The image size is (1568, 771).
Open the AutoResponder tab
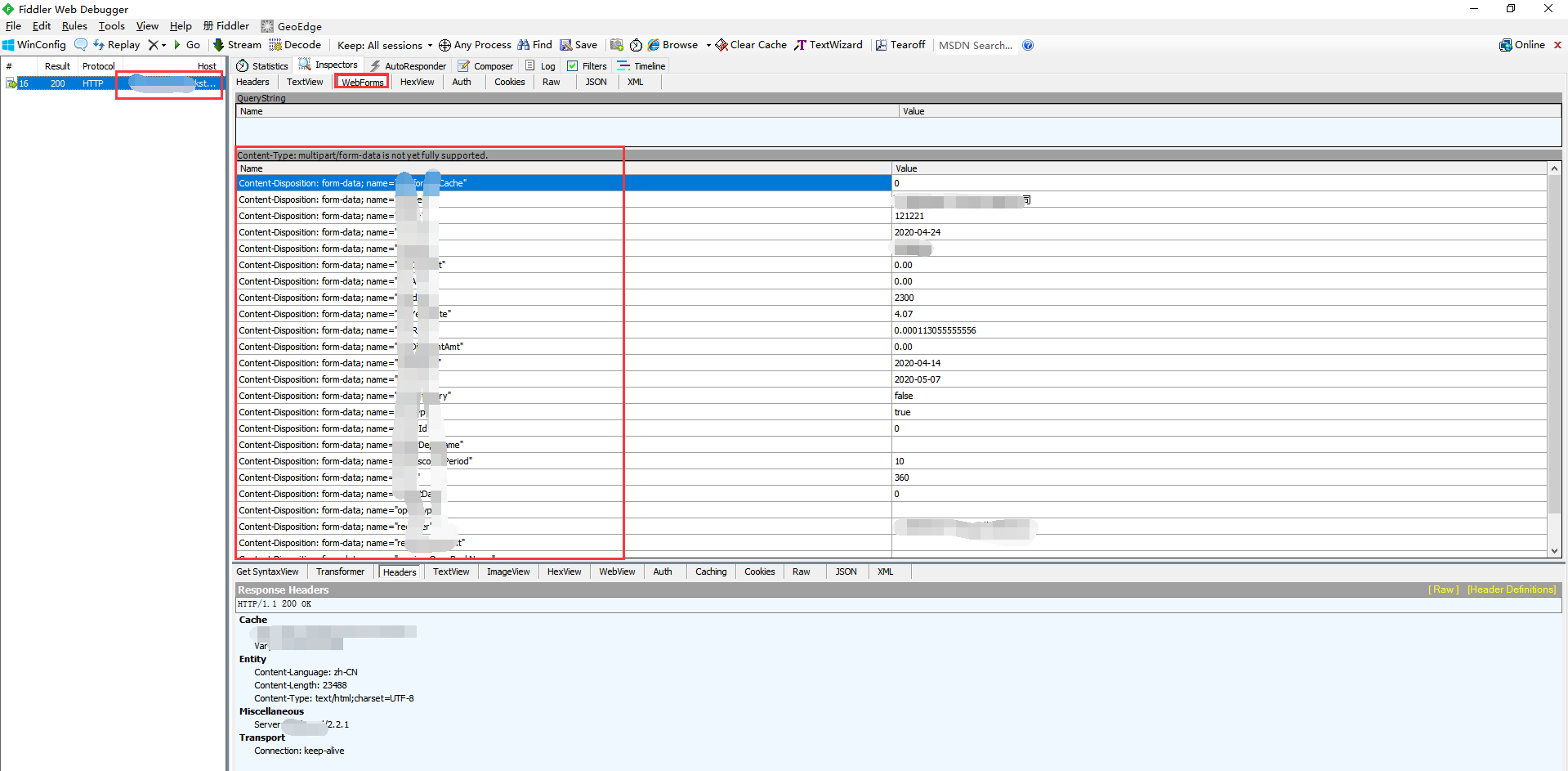(408, 66)
